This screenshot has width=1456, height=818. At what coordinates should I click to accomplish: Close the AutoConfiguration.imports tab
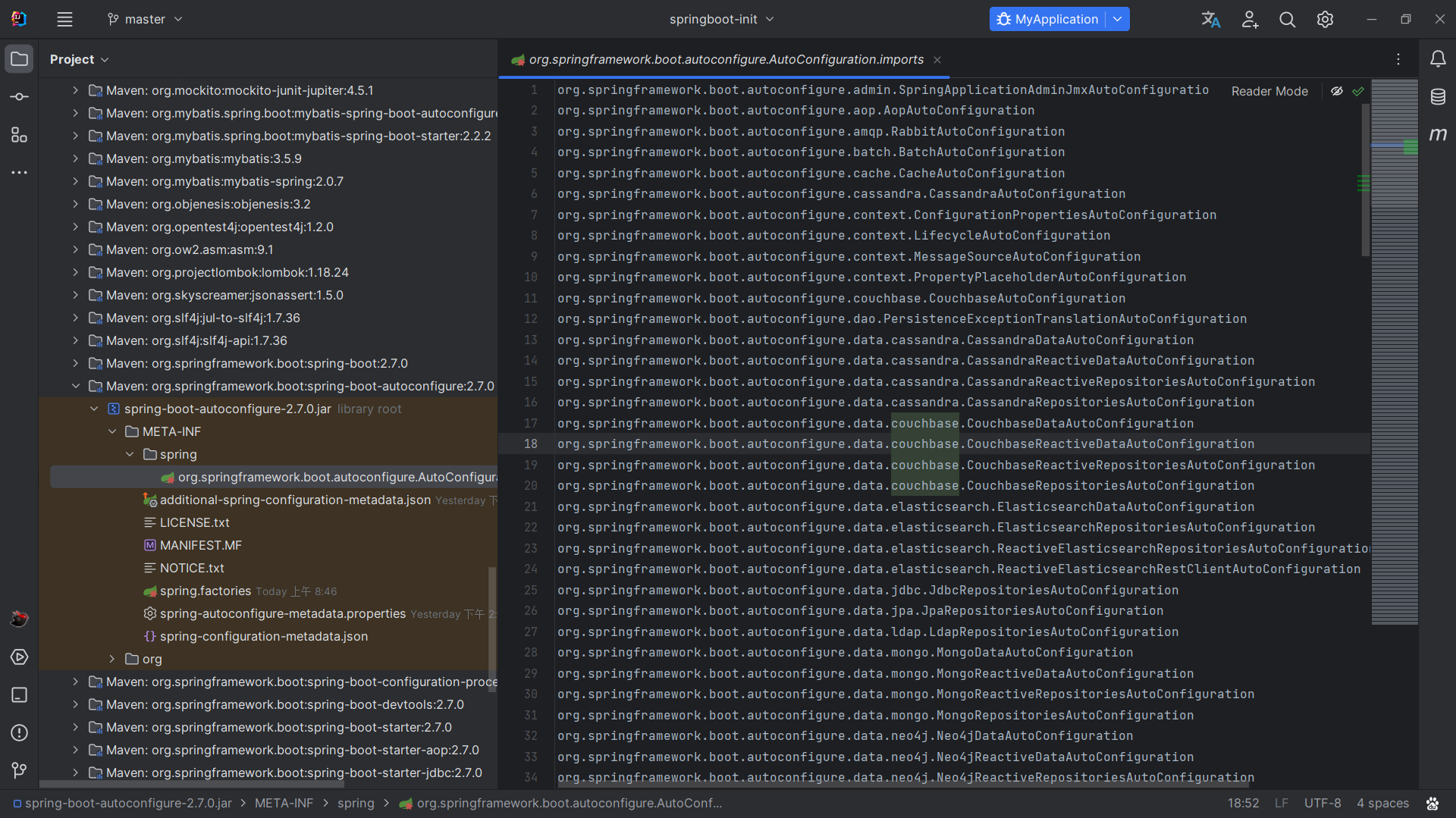[937, 60]
